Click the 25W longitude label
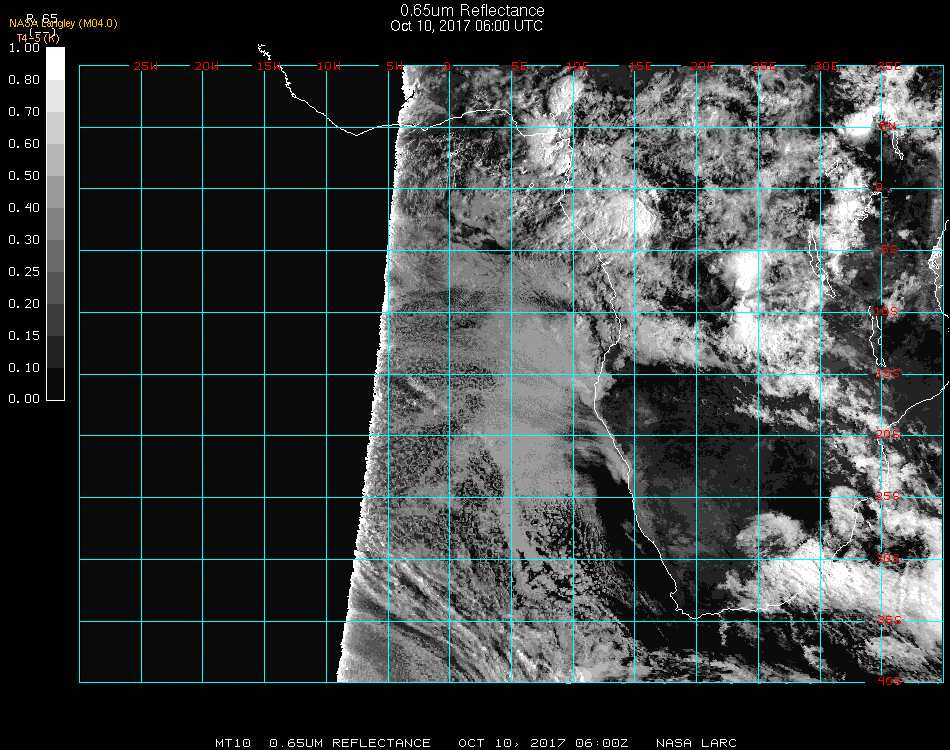 (x=146, y=66)
